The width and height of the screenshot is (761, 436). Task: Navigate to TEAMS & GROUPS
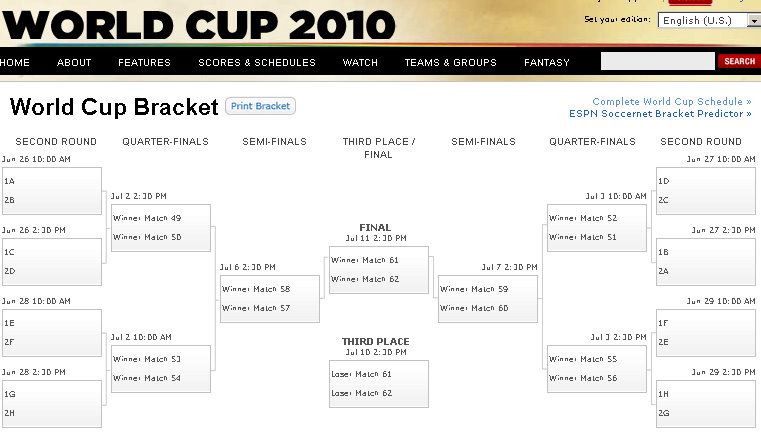[x=450, y=63]
